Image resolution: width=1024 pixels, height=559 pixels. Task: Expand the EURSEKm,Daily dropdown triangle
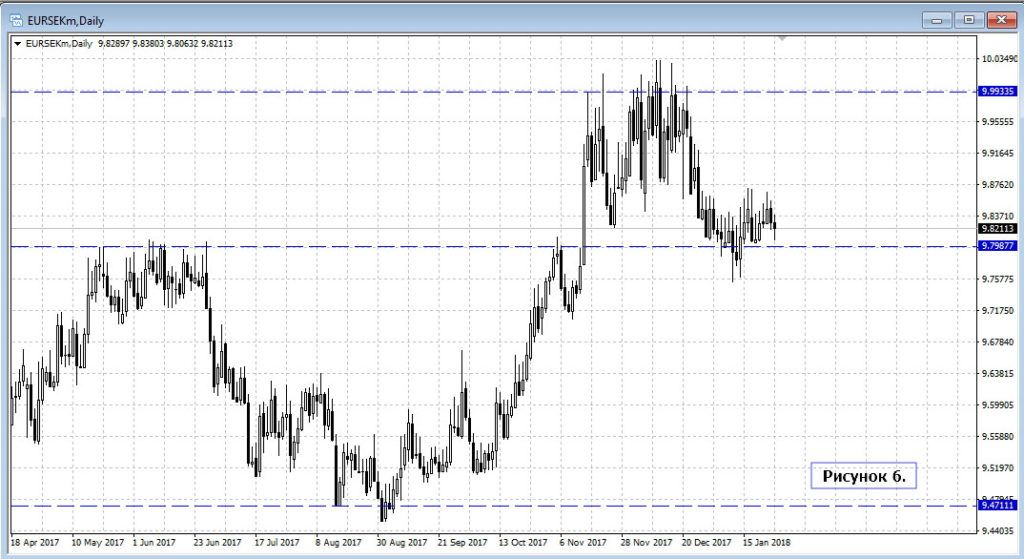pos(17,43)
